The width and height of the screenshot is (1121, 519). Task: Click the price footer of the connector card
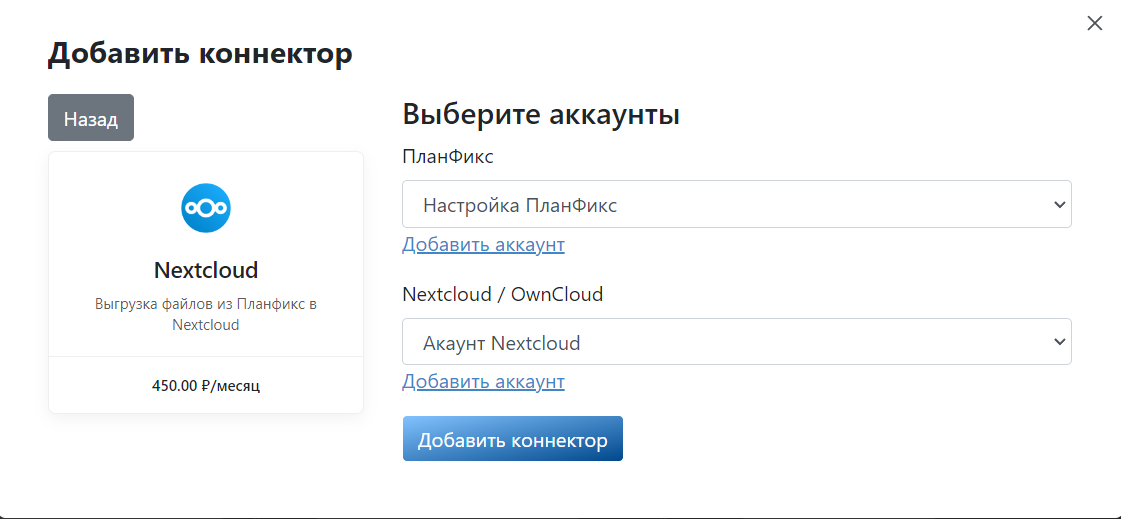[x=206, y=385]
